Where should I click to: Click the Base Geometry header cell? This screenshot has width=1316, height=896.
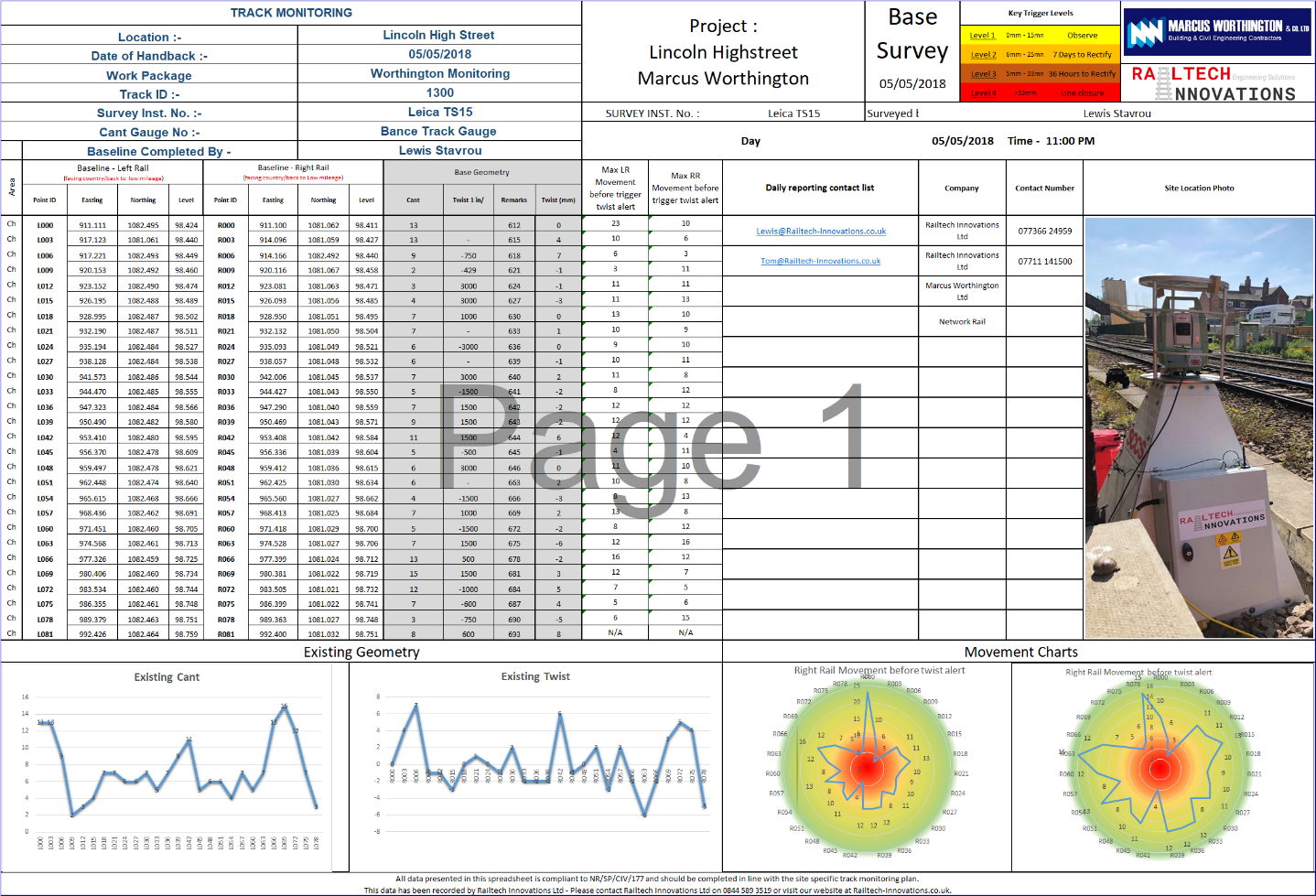(482, 172)
